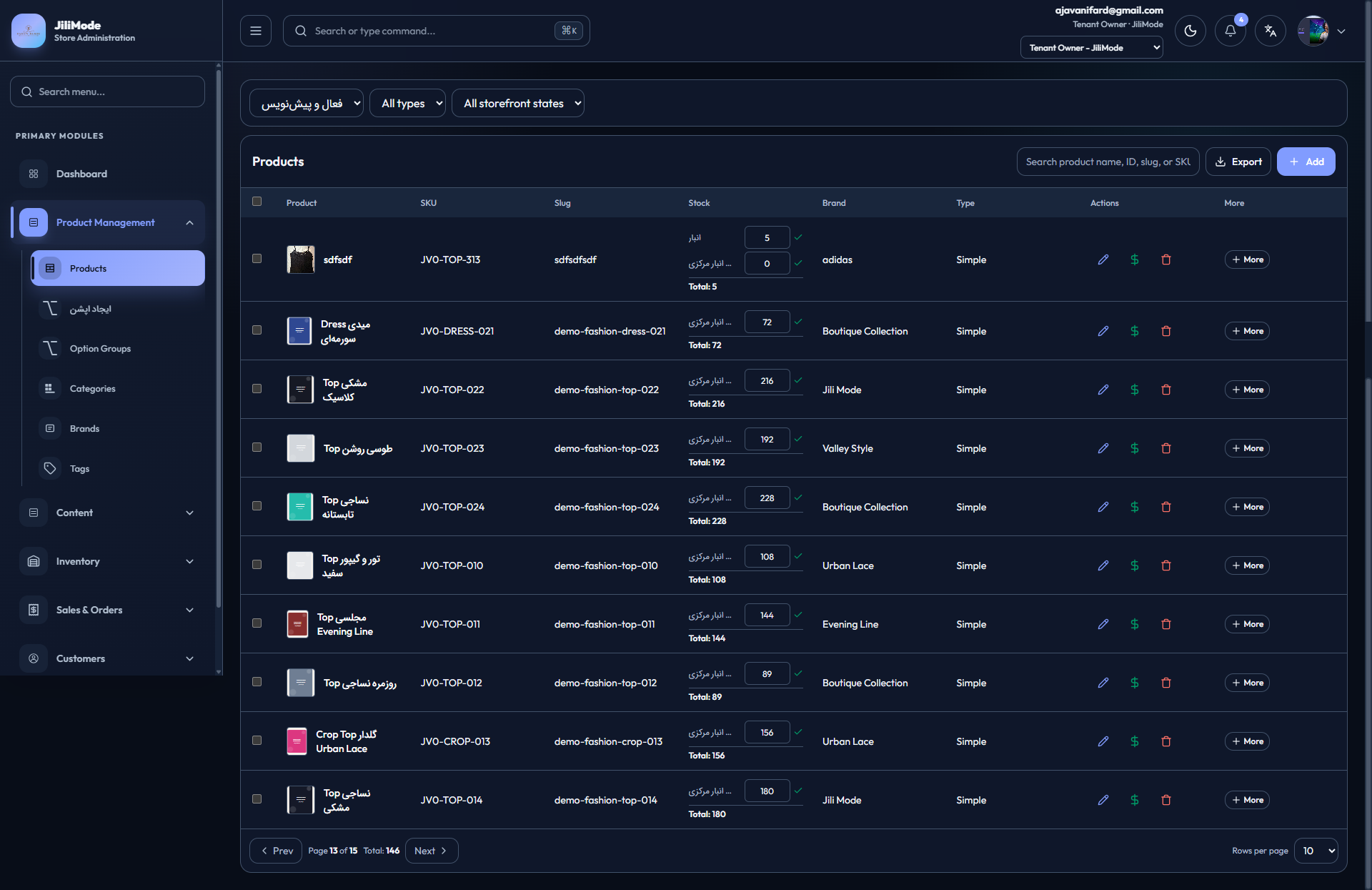Switch to dark mode moon icon
Screen dimensions: 1372x890
[x=1190, y=31]
